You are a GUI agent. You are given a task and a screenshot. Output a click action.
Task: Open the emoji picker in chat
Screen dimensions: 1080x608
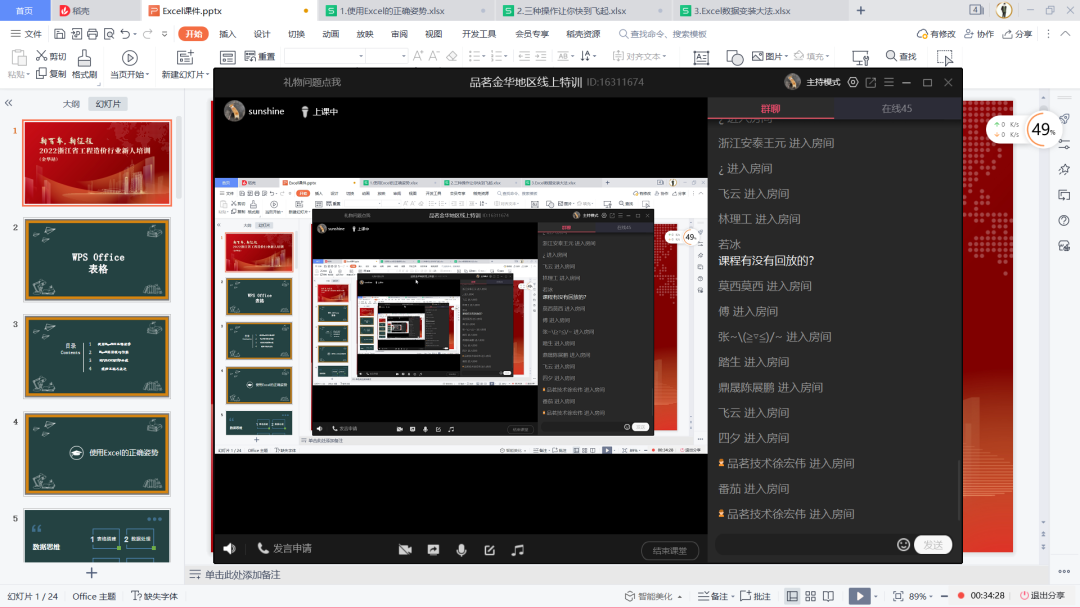click(x=904, y=545)
